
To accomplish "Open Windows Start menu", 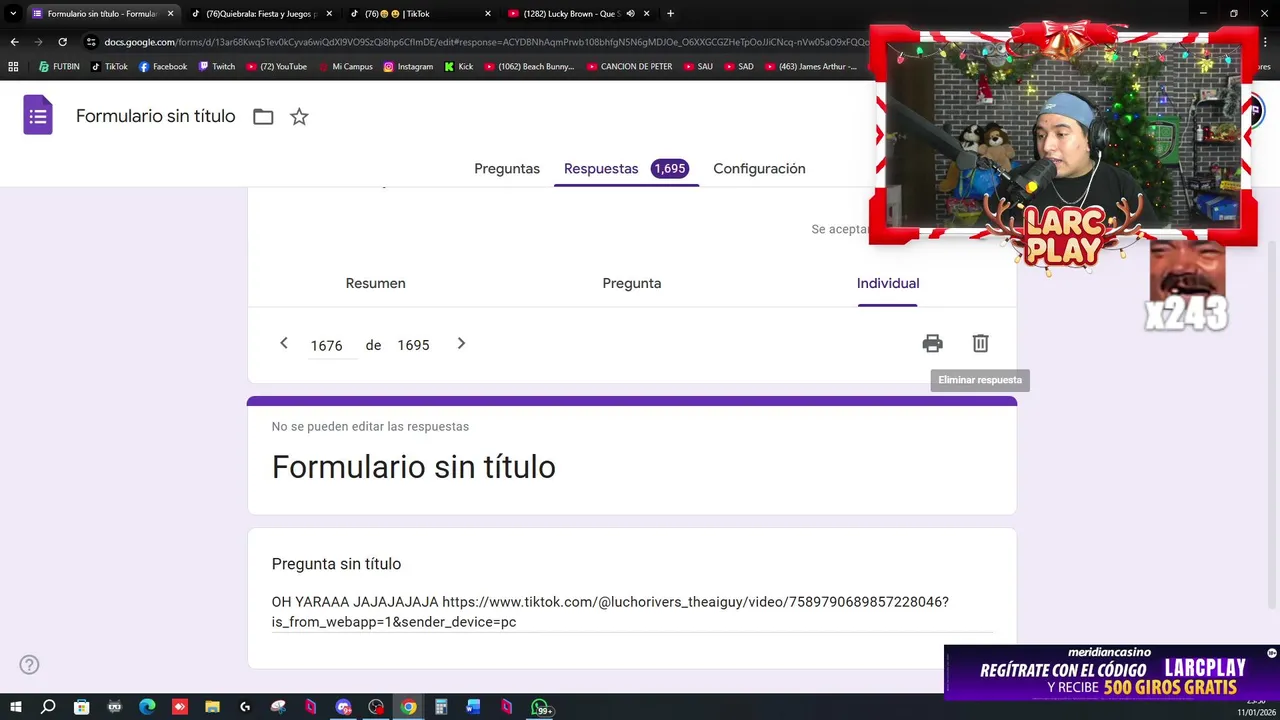I will pos(15,707).
